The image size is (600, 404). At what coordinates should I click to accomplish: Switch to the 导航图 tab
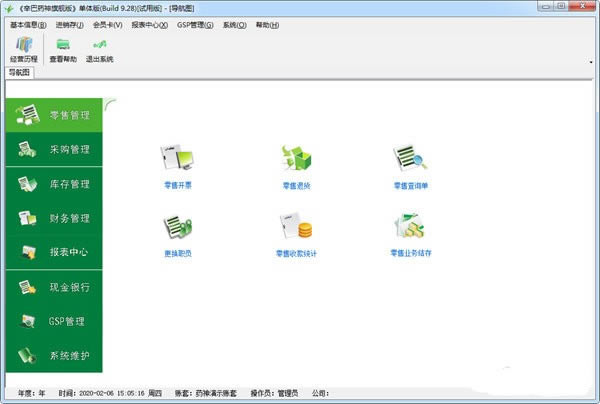click(20, 73)
